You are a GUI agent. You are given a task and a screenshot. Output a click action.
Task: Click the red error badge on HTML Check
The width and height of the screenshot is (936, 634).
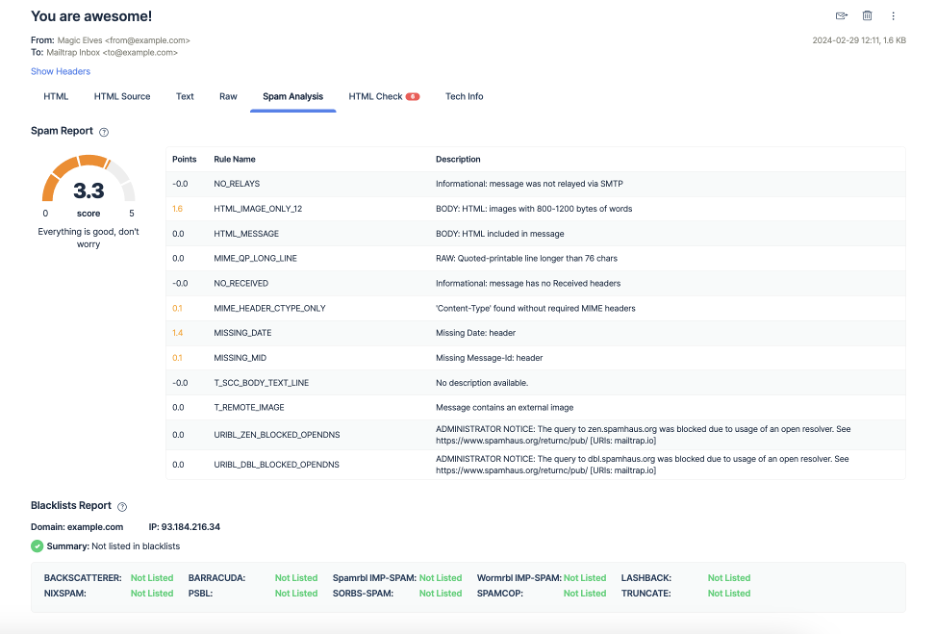[413, 95]
